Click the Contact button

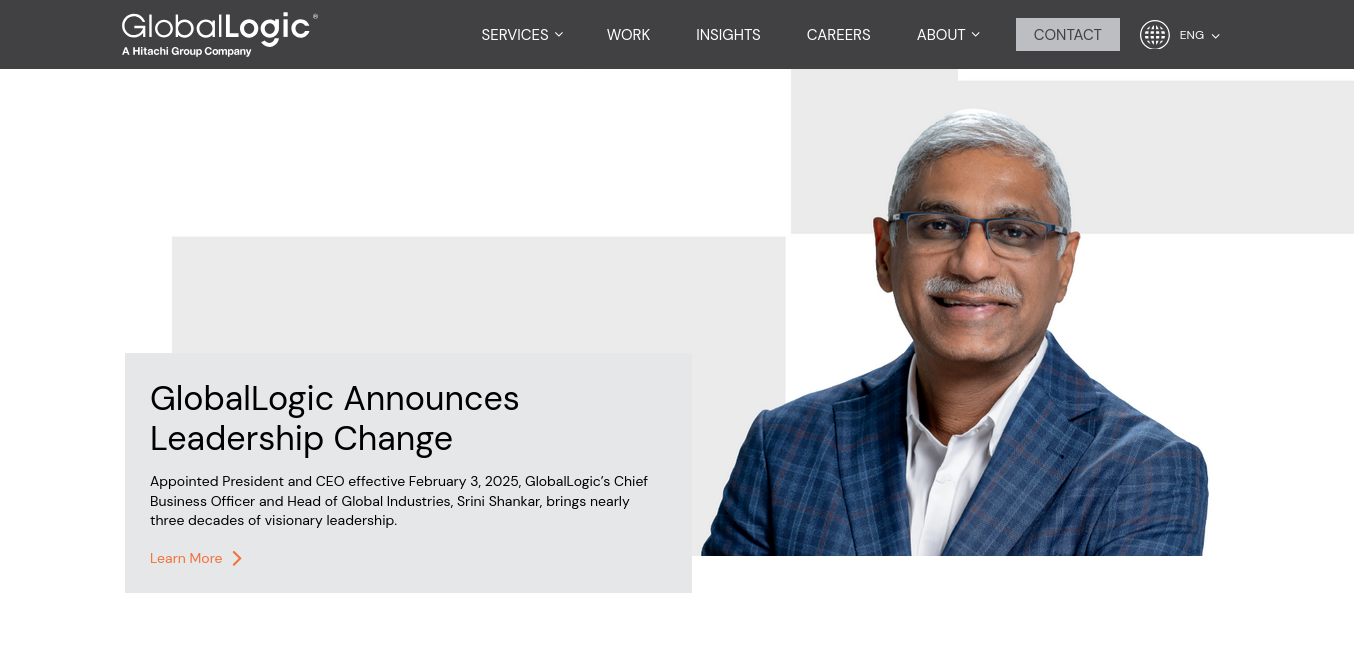pyautogui.click(x=1067, y=35)
